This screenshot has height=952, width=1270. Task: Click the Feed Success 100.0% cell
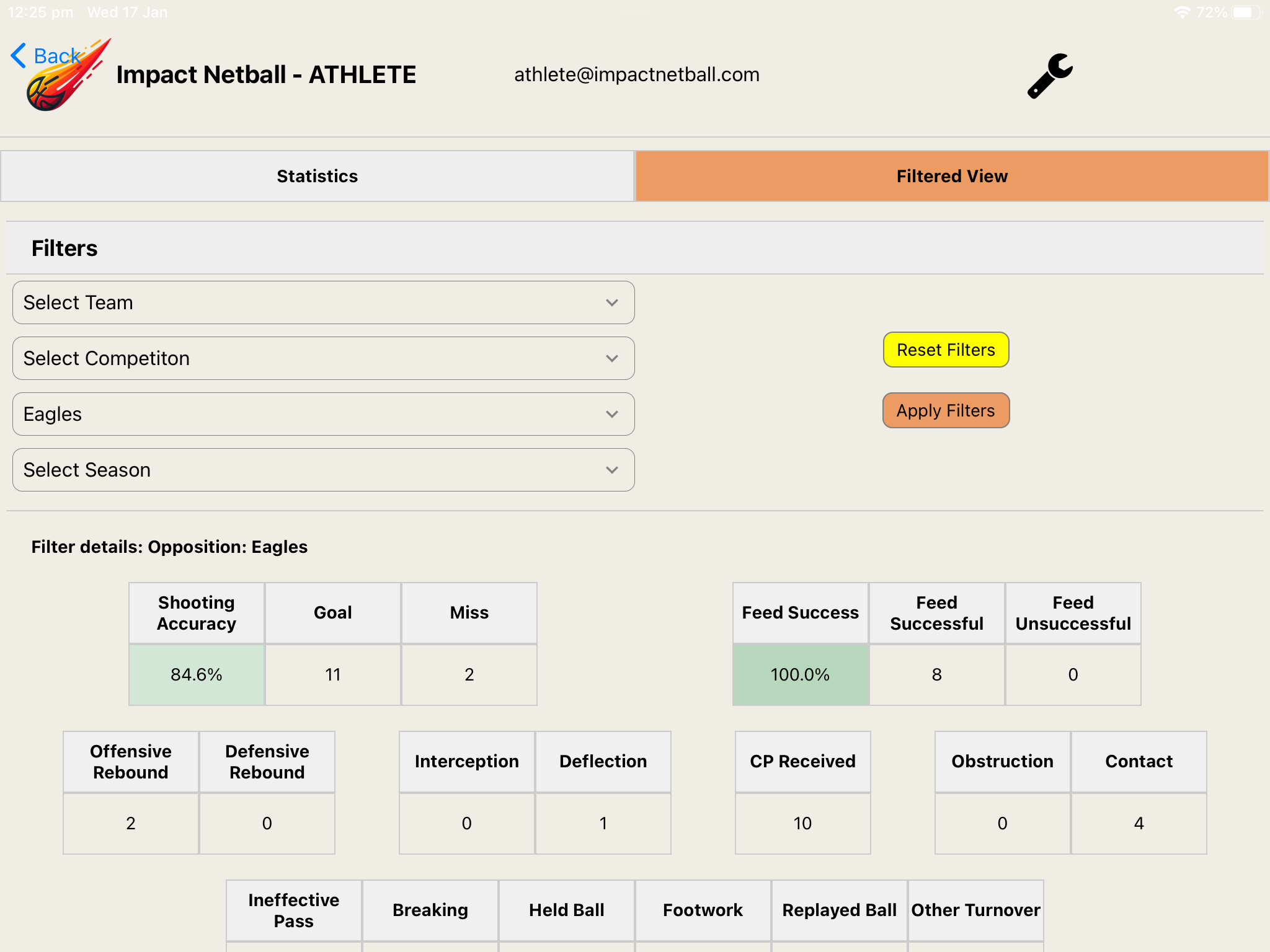click(800, 674)
